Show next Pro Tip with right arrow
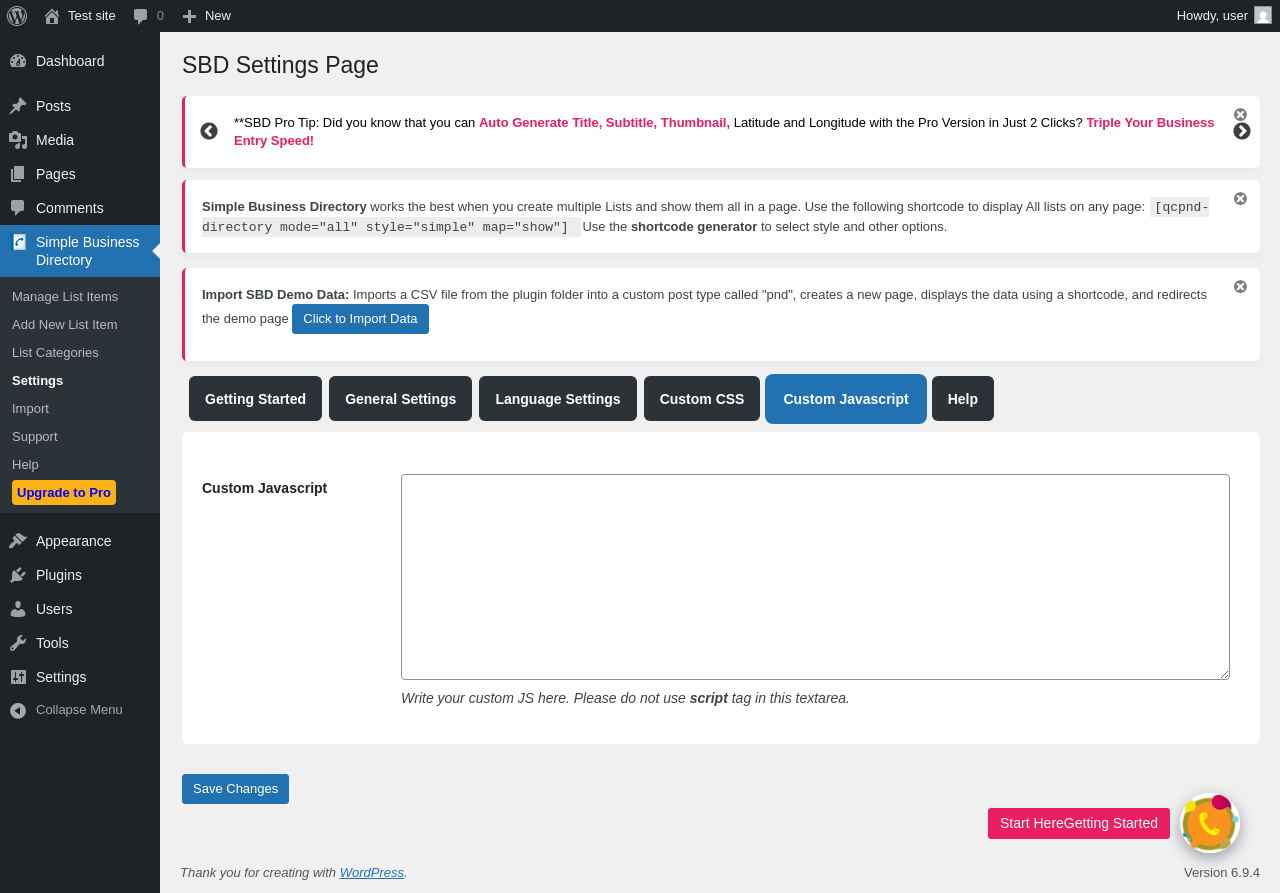Screen dimensions: 1280x893 coord(1242,131)
